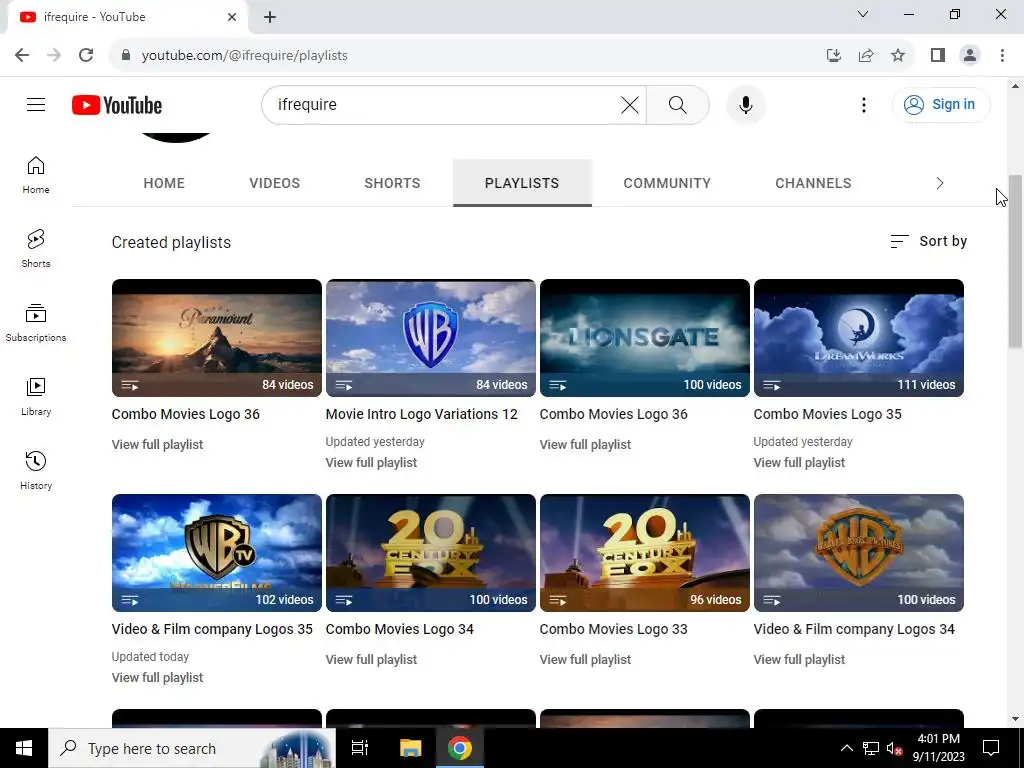Open Shorts in the sidebar
The width and height of the screenshot is (1024, 768).
(x=36, y=249)
